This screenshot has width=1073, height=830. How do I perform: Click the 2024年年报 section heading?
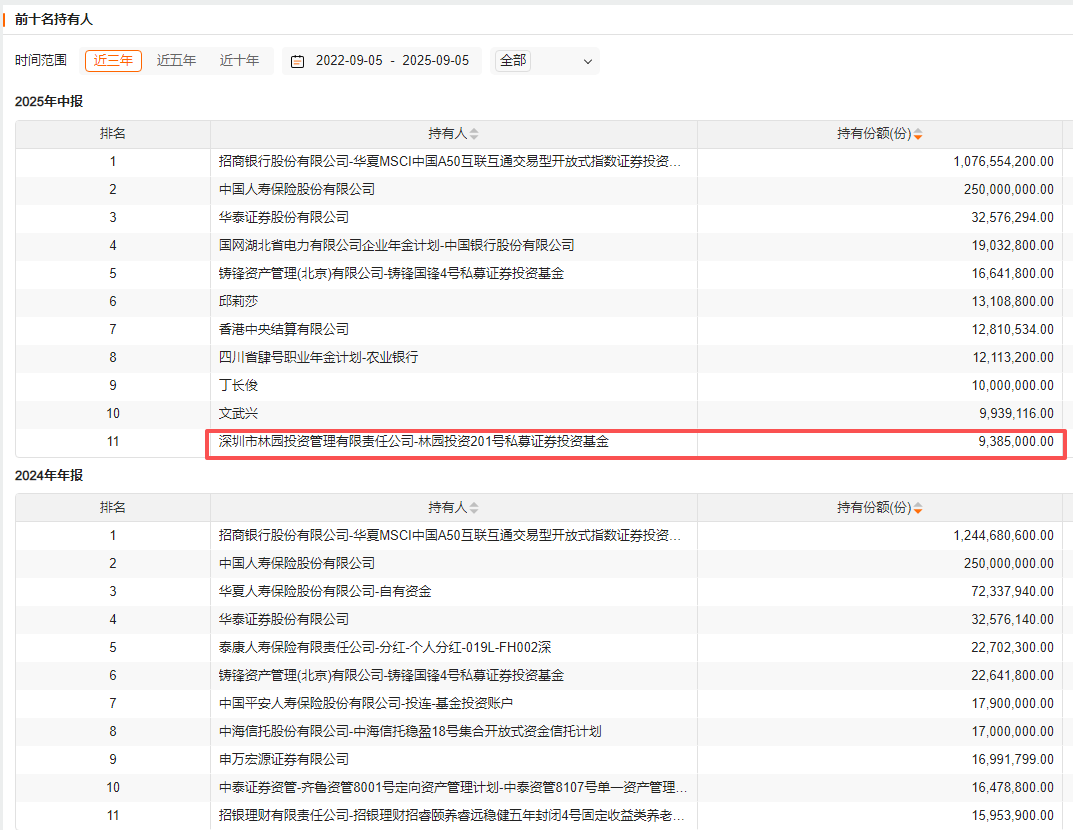pyautogui.click(x=49, y=475)
